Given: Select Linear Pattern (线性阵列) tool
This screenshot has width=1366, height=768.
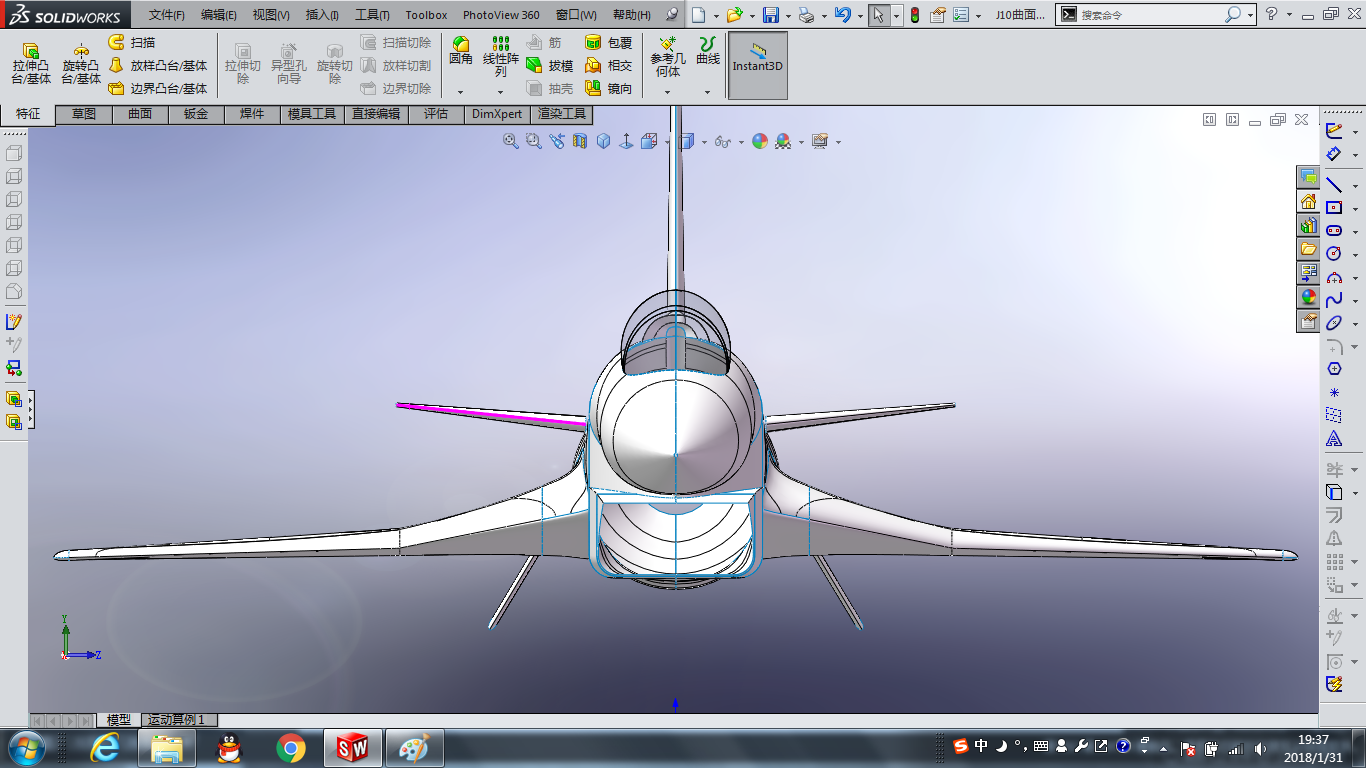Looking at the screenshot, I should pos(501,57).
